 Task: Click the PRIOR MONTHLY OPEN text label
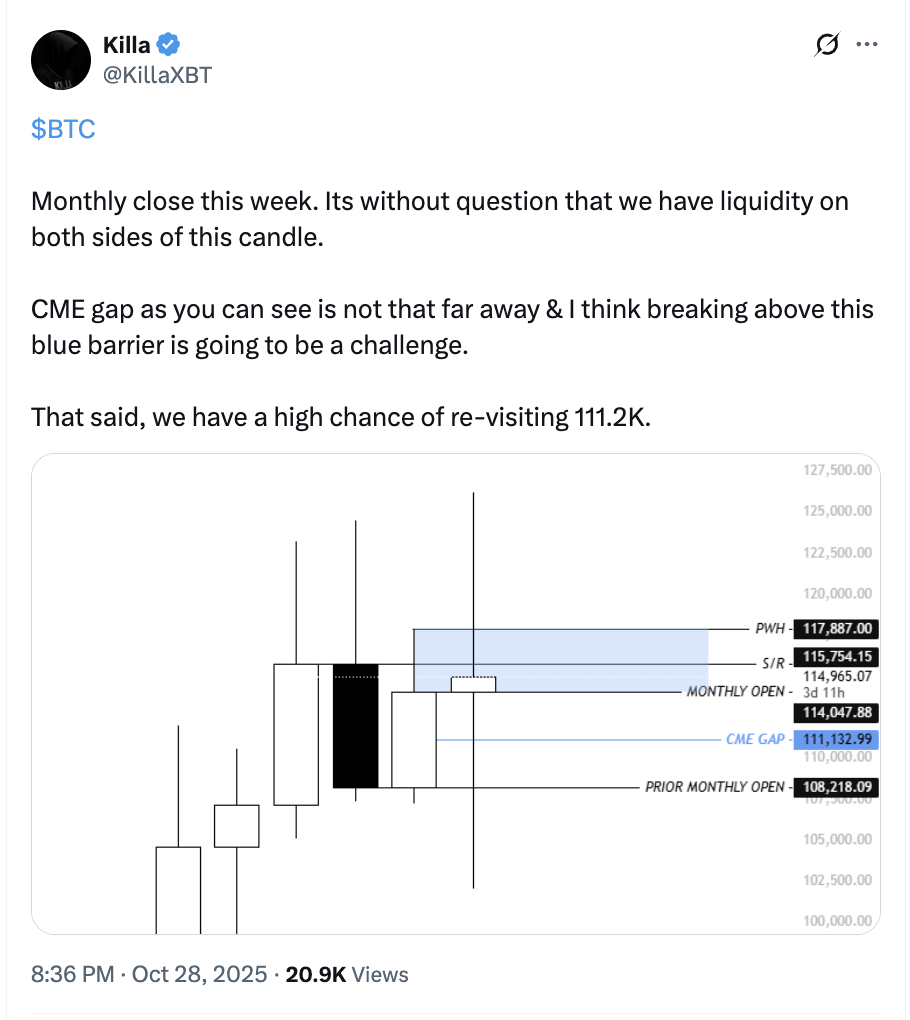[715, 787]
